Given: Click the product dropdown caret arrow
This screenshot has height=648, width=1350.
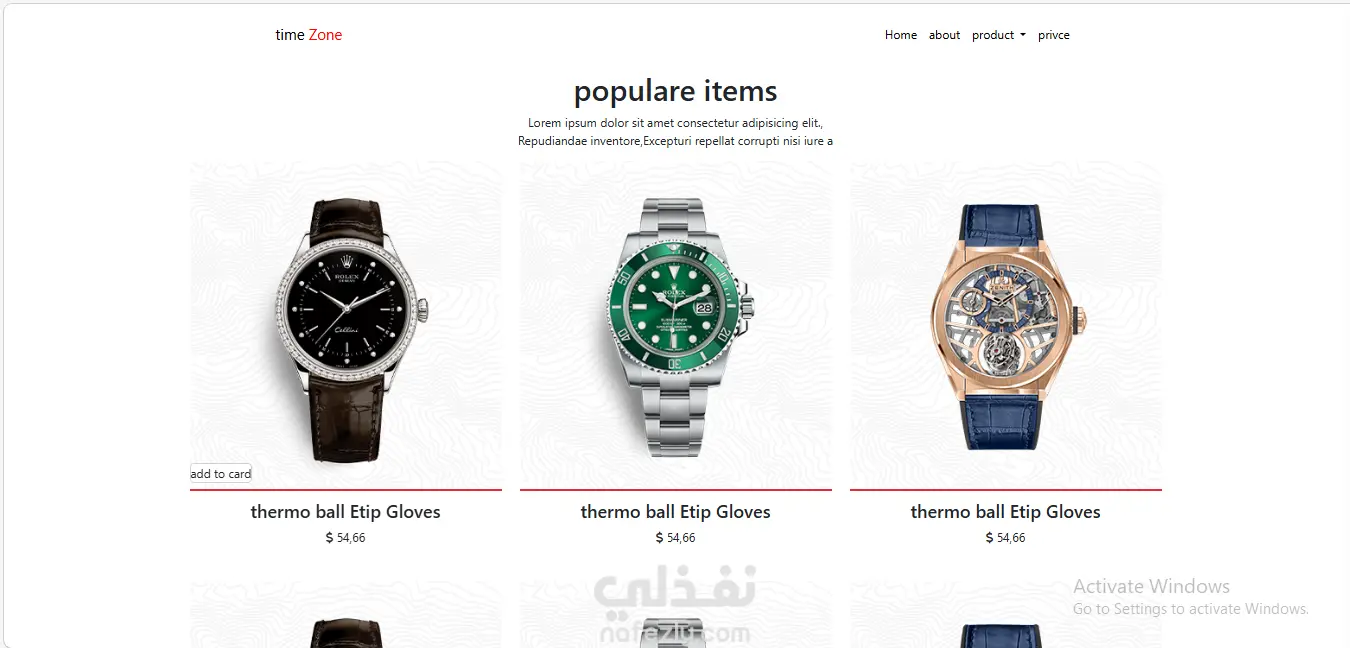Looking at the screenshot, I should (1023, 36).
